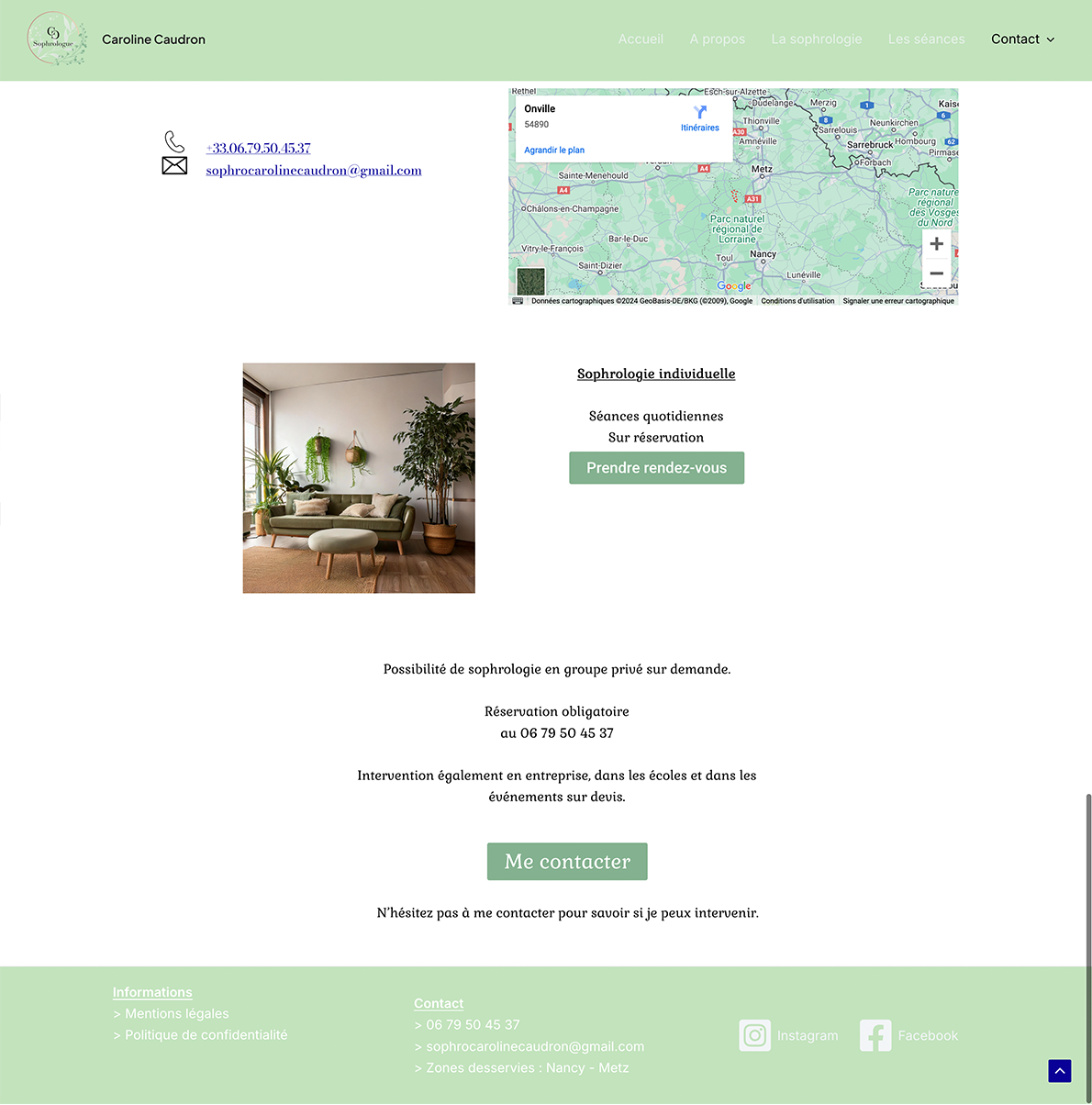
Task: Click the +33.06.79.50.45.37 phone link
Action: (x=258, y=148)
